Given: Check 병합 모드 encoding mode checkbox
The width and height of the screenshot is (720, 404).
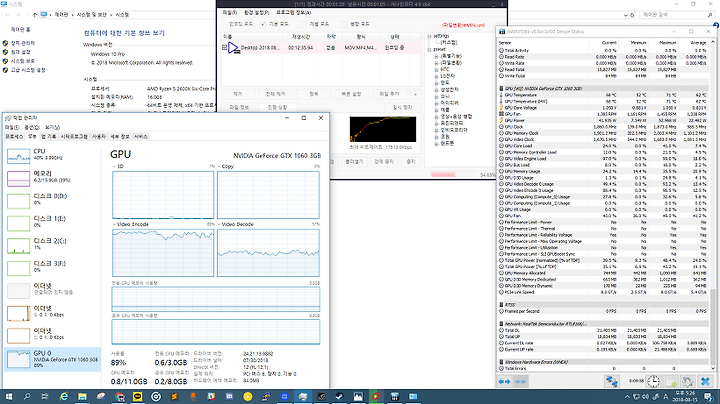Looking at the screenshot, I should (x=344, y=24).
